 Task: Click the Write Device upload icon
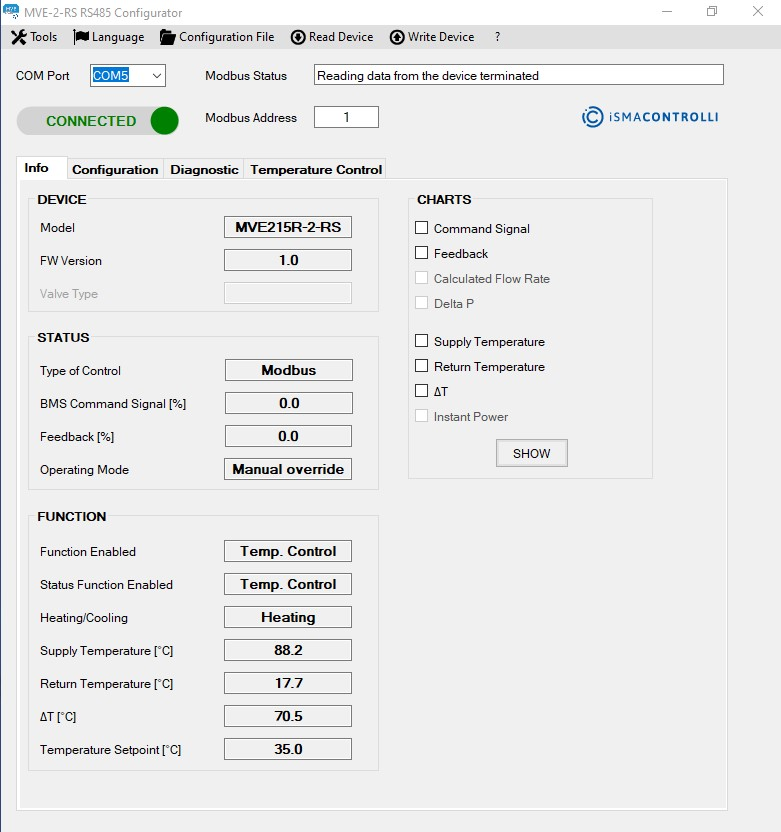pyautogui.click(x=397, y=37)
